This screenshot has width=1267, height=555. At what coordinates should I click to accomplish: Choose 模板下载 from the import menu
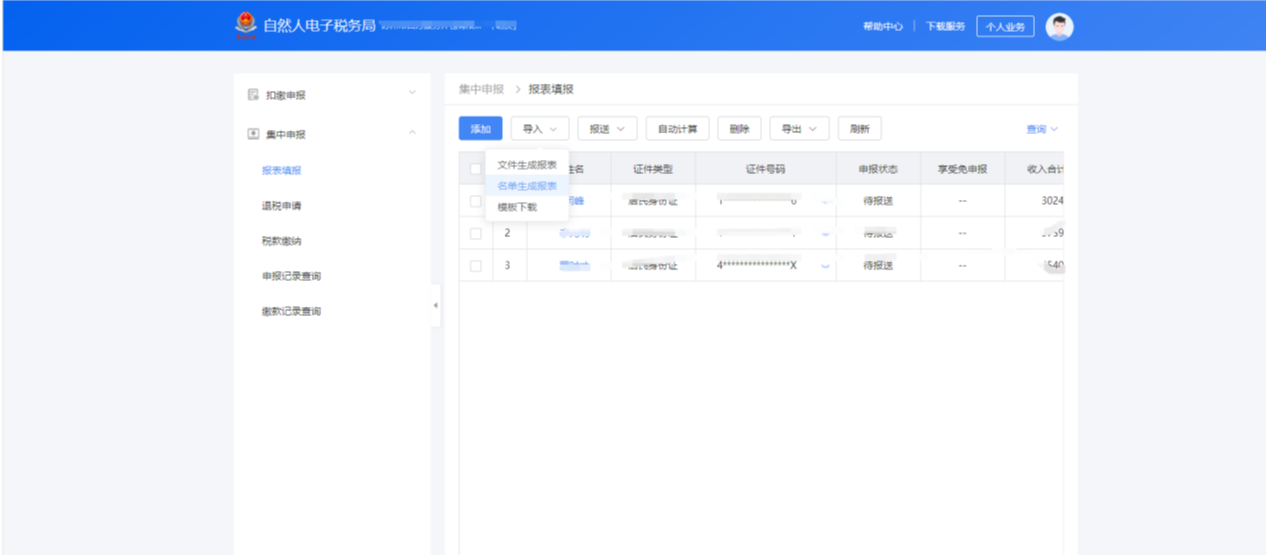click(x=518, y=207)
